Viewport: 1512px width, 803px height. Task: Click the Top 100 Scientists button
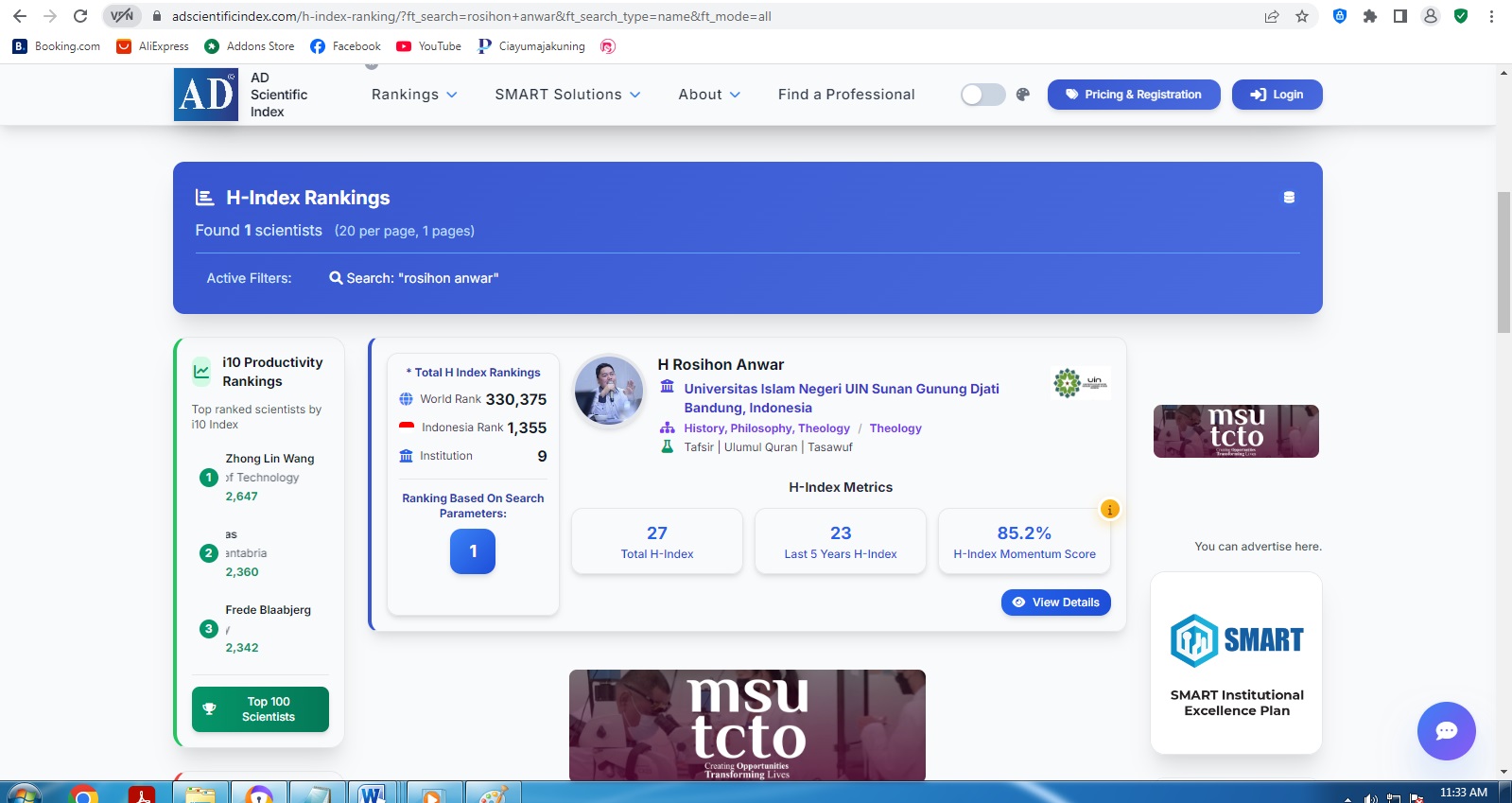(260, 709)
